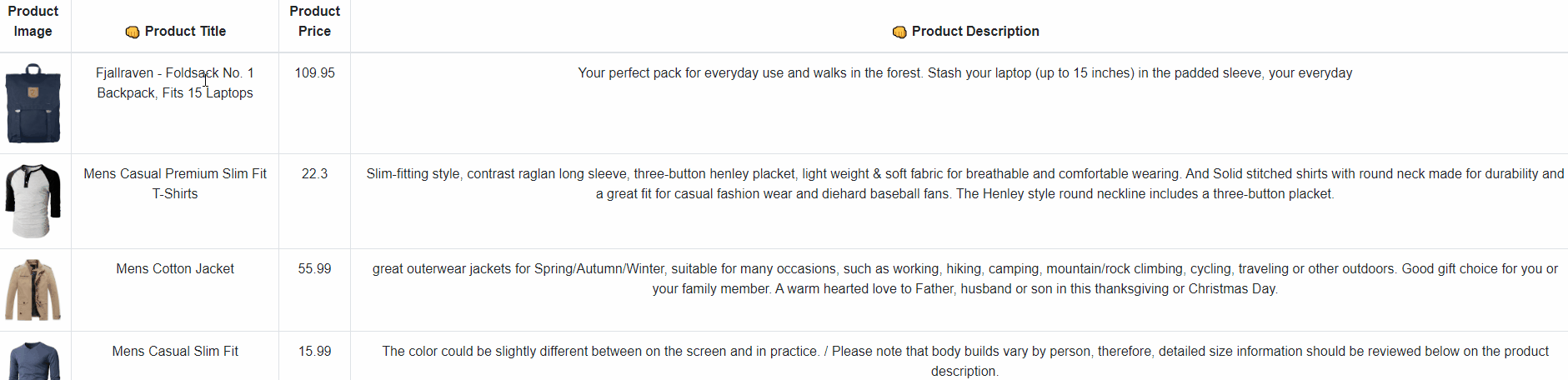1568x380 pixels.
Task: Select the 55.99 price cell
Action: [x=314, y=268]
